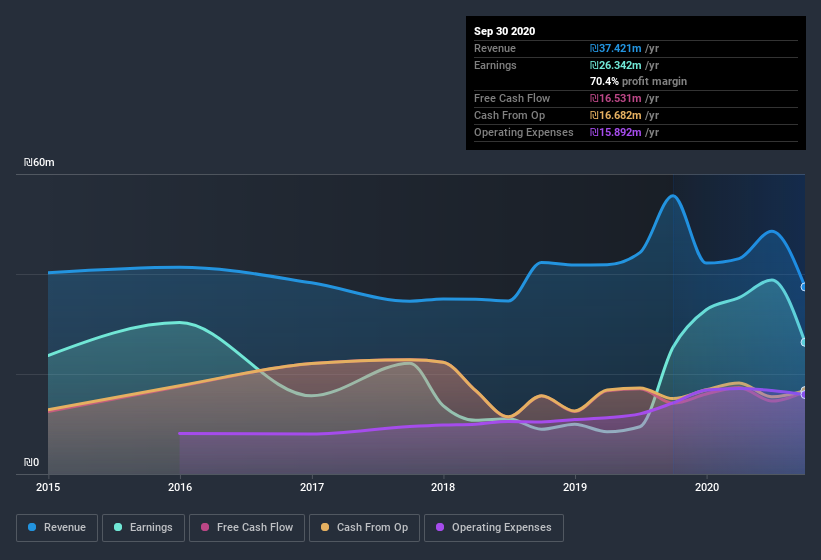Screen dimensions: 821x560
Task: Click the orange Cash From Op dot
Action: click(325, 527)
